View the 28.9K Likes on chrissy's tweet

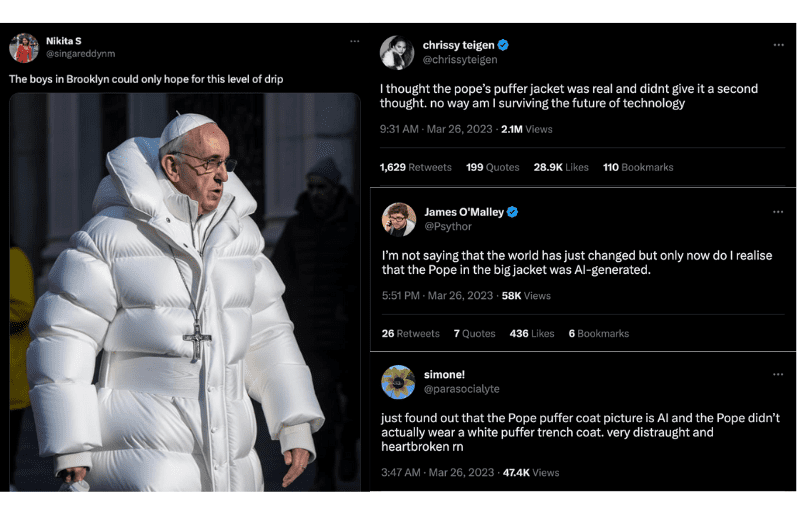(562, 167)
